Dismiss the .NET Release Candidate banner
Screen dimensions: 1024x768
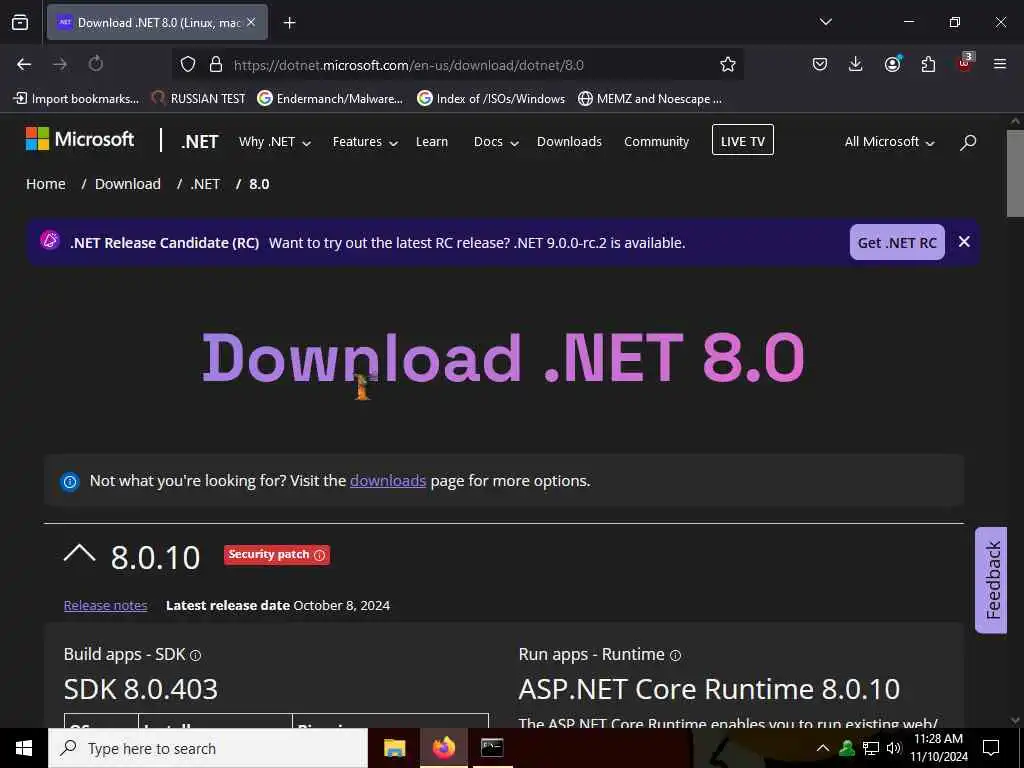coord(964,242)
